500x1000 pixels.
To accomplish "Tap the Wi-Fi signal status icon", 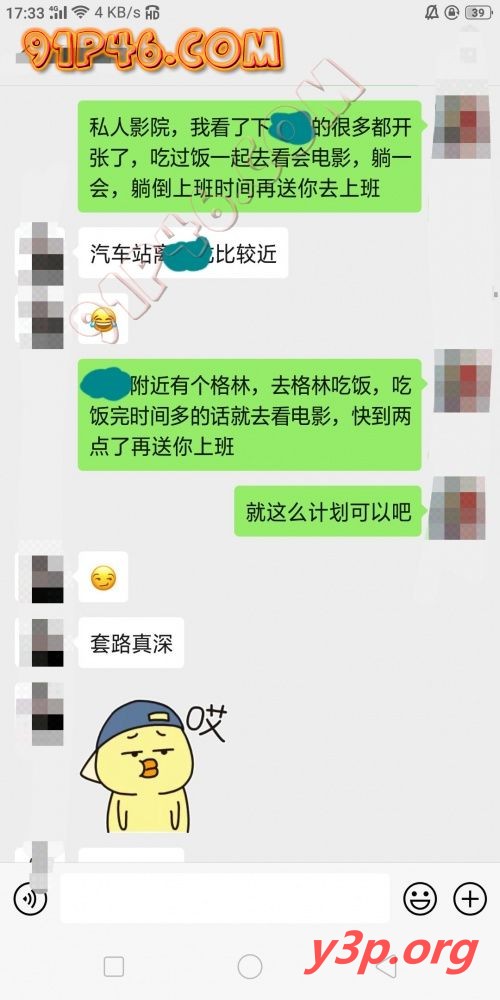I will coord(80,12).
